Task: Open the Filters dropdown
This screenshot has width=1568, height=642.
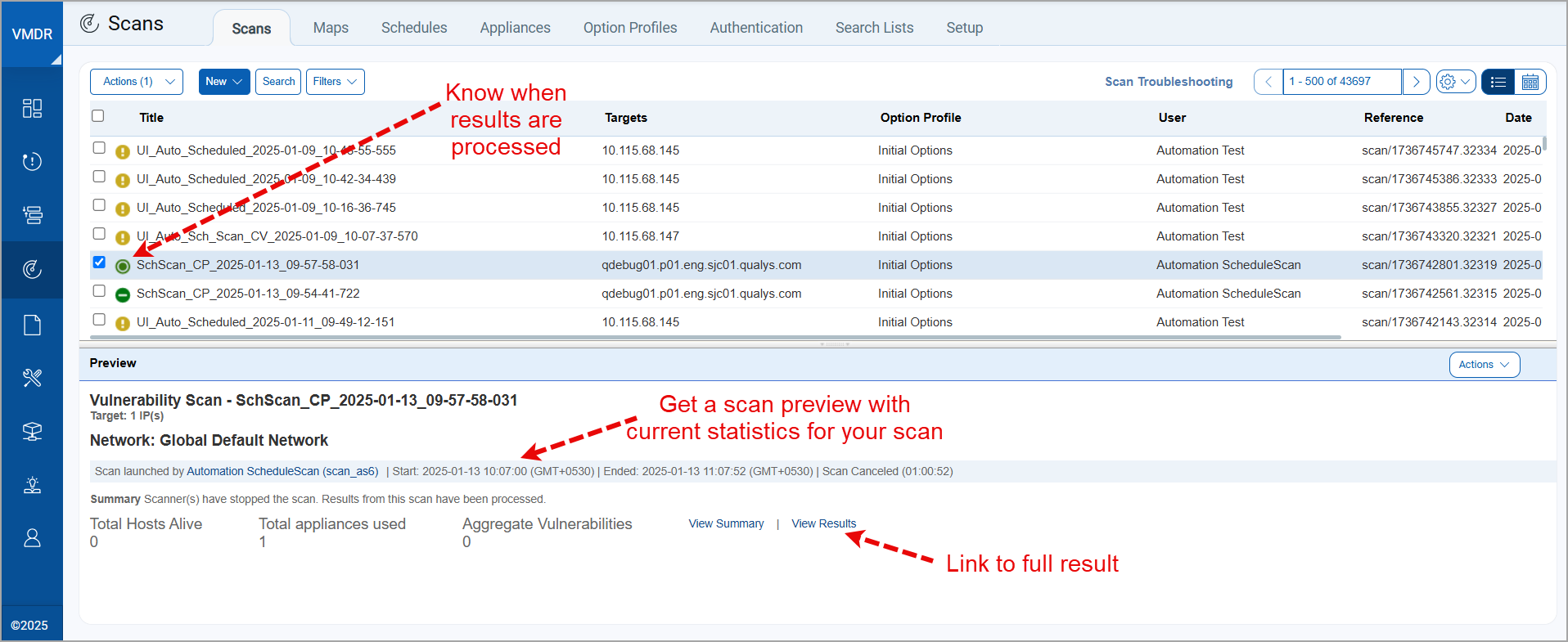Action: point(336,82)
